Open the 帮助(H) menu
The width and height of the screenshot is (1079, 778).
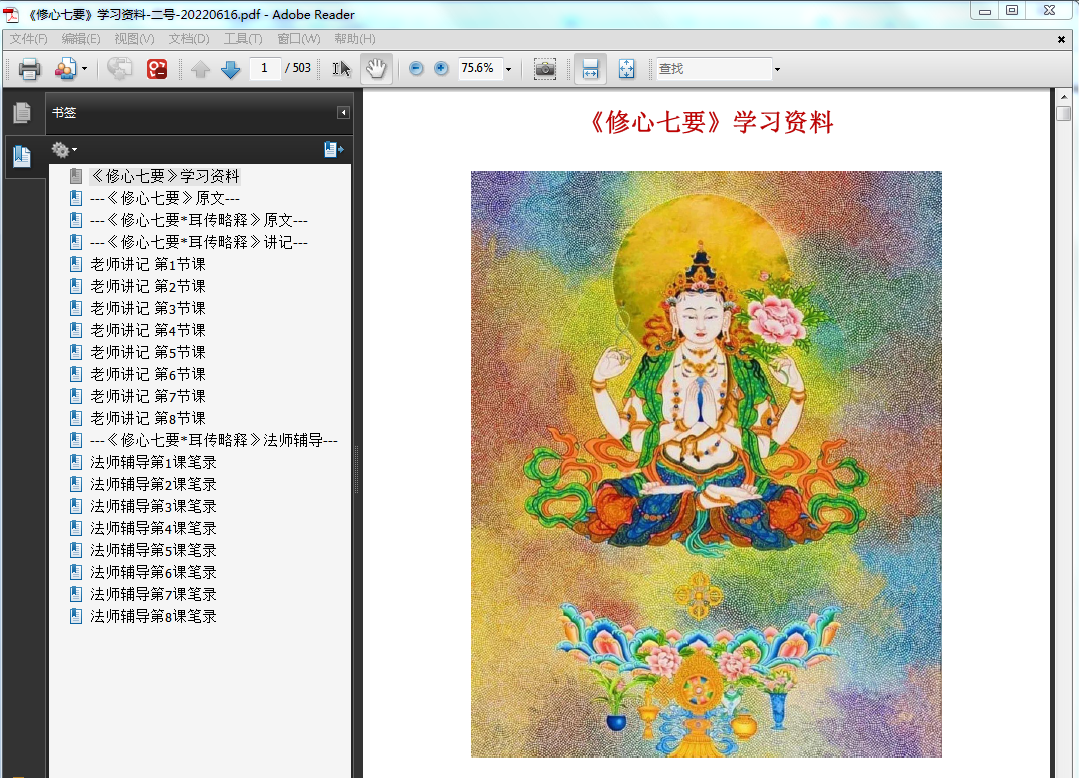pyautogui.click(x=355, y=39)
